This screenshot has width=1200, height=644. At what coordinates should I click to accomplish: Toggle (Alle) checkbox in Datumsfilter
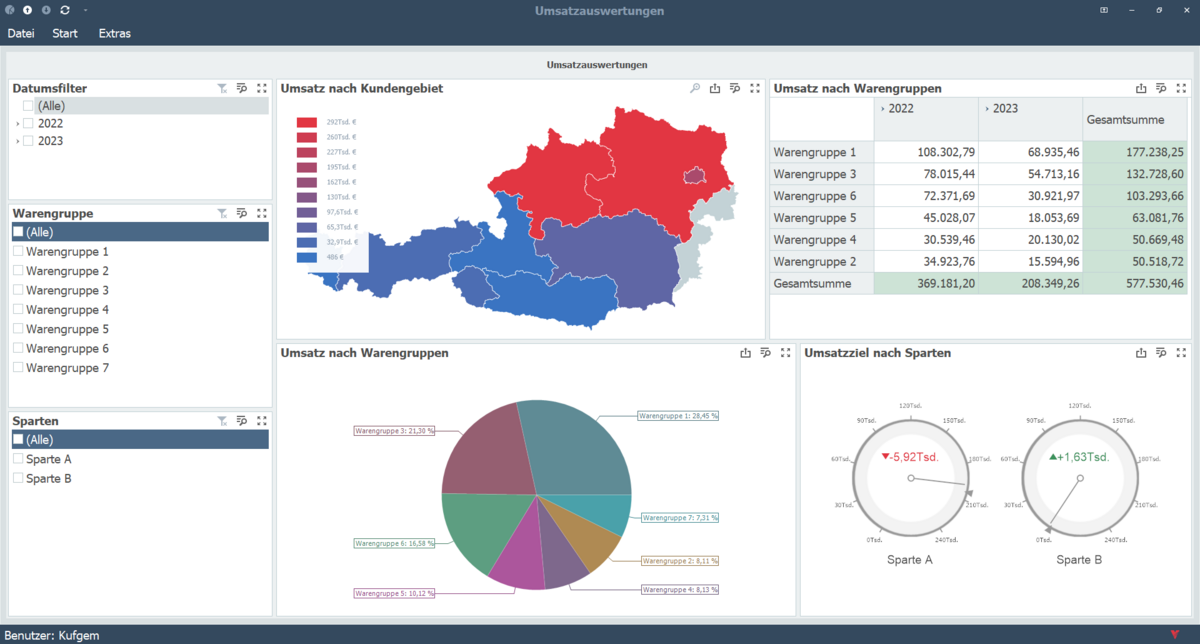click(x=28, y=105)
